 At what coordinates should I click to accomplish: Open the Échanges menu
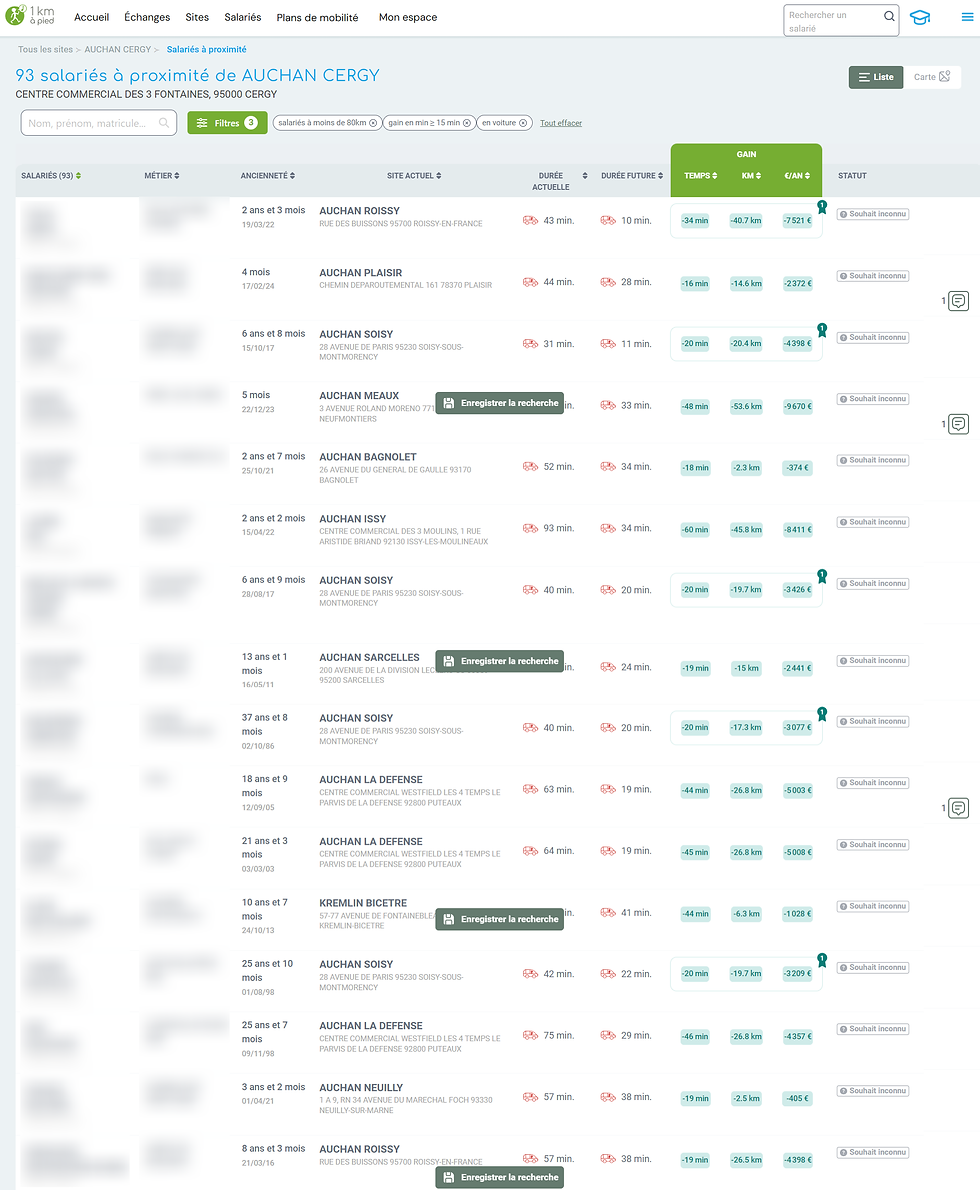pyautogui.click(x=147, y=17)
